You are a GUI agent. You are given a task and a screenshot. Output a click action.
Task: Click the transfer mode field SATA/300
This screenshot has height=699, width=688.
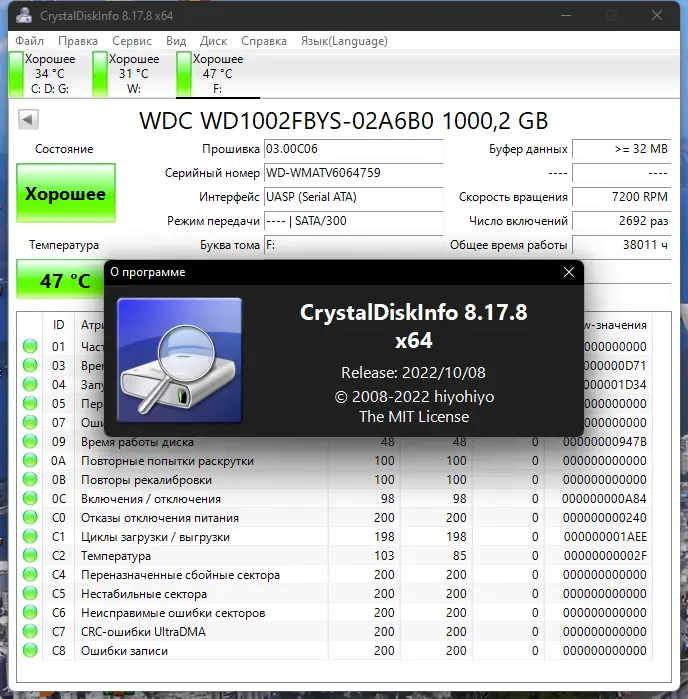[353, 221]
